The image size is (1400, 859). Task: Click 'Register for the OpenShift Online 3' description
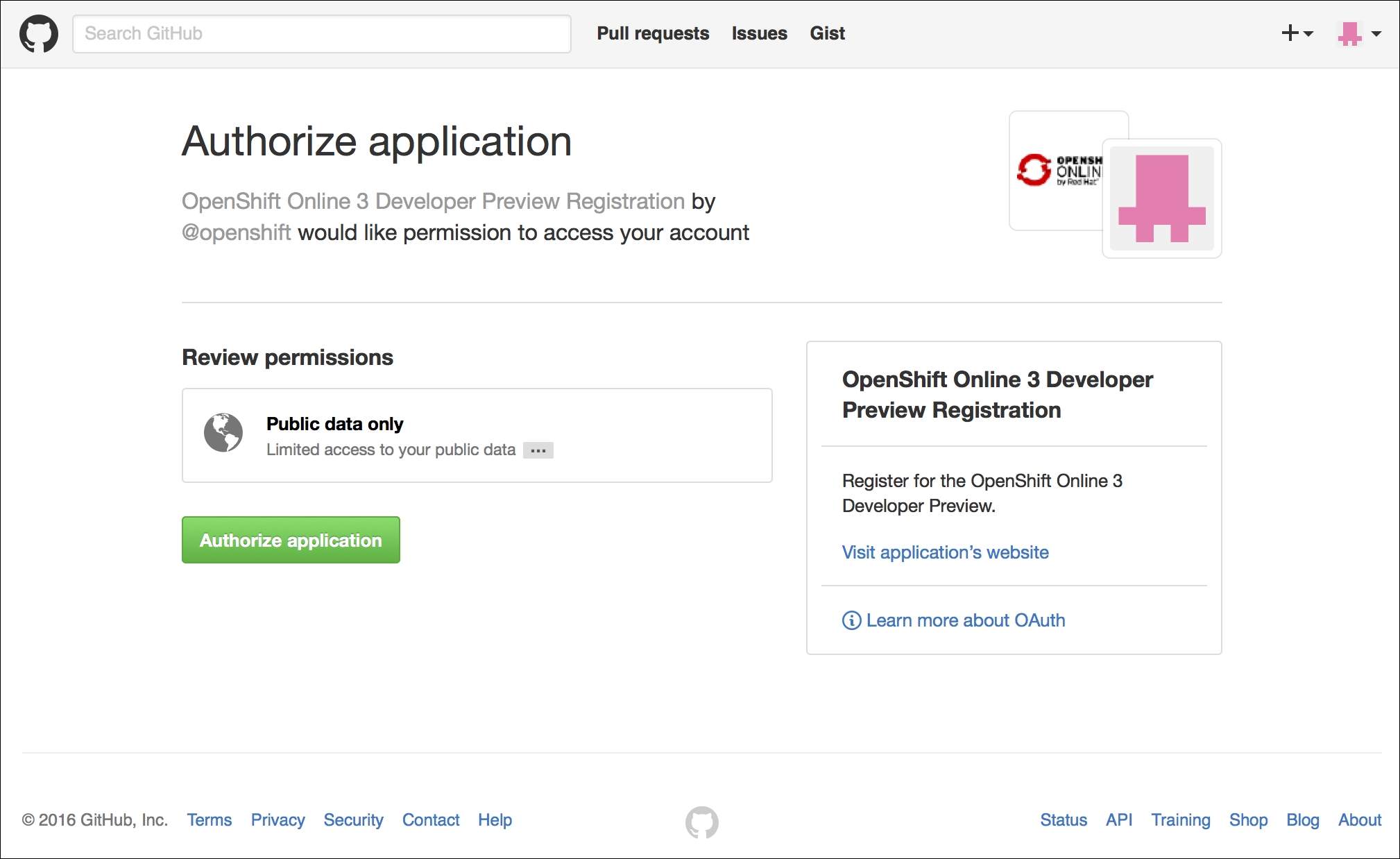point(982,493)
